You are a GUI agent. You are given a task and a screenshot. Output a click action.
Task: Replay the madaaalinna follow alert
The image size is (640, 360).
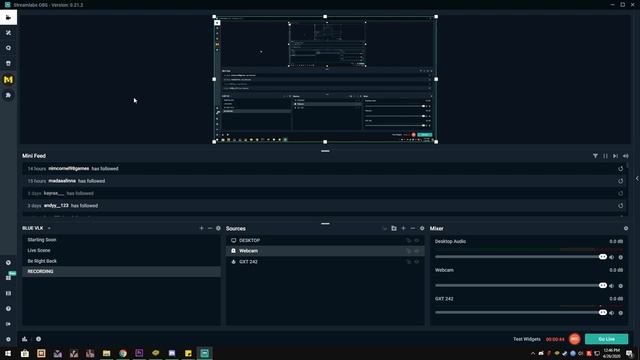[620, 181]
